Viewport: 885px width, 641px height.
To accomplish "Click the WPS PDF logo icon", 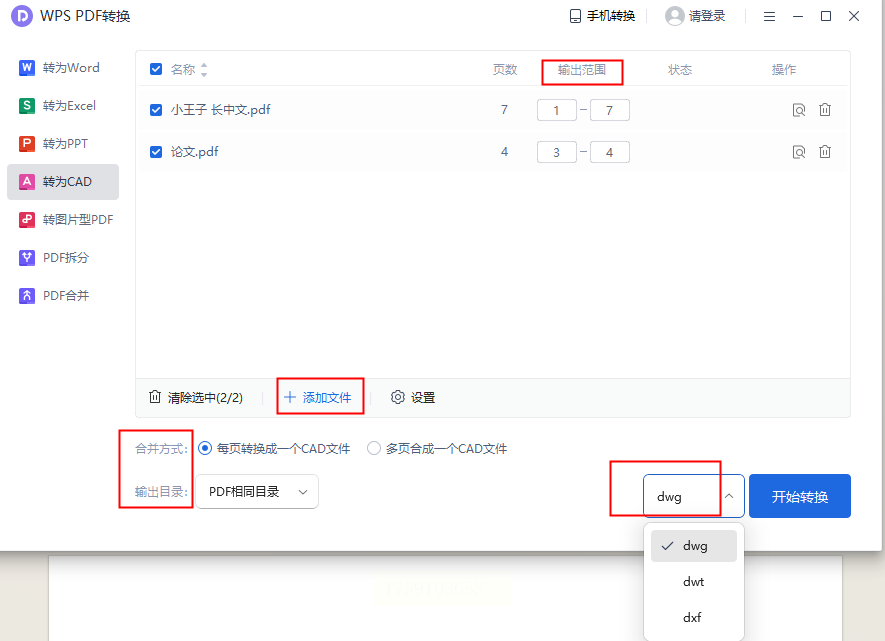I will (x=22, y=16).
